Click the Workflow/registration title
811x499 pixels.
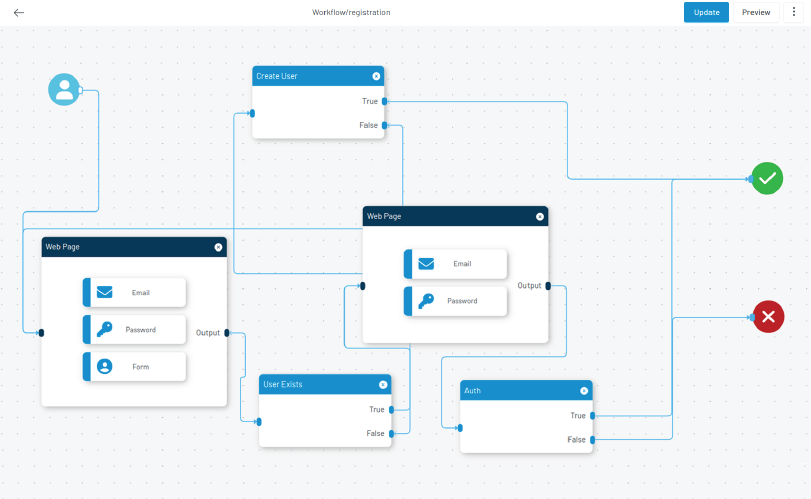(351, 12)
